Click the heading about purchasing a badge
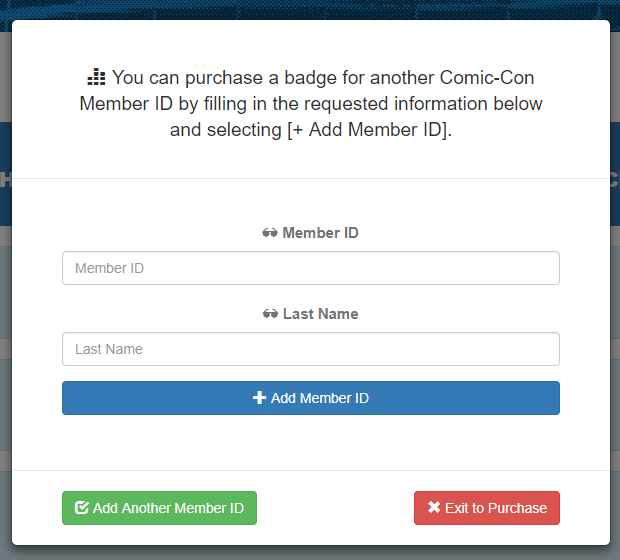 [311, 104]
